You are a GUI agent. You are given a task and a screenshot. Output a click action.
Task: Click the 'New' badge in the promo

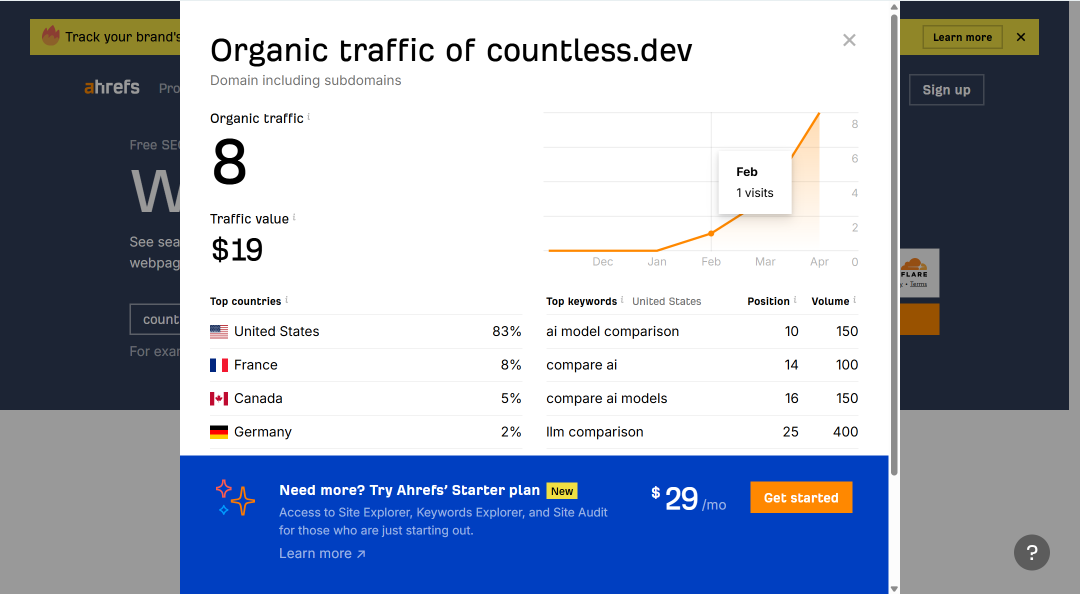pos(562,491)
